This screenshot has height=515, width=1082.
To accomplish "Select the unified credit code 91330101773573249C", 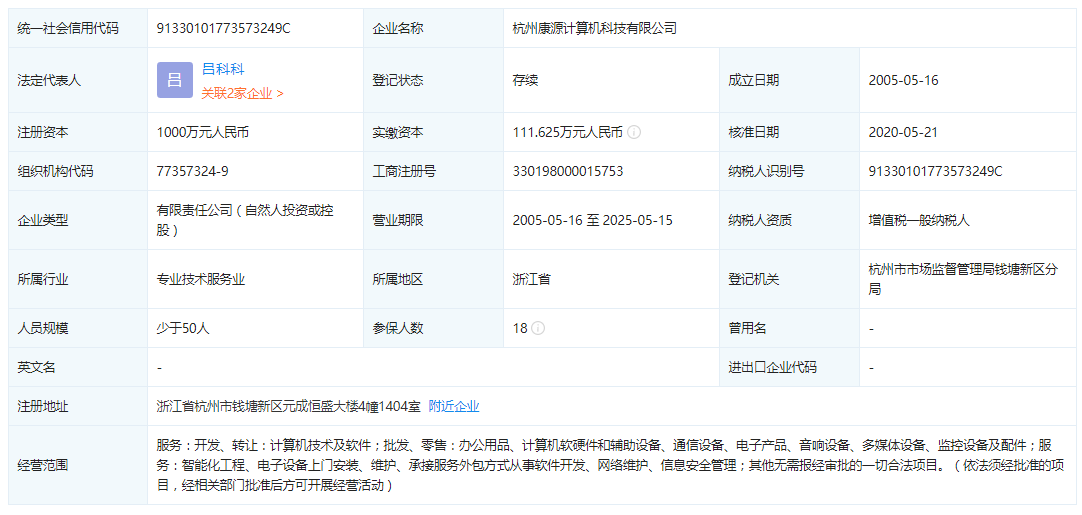I will (x=224, y=28).
